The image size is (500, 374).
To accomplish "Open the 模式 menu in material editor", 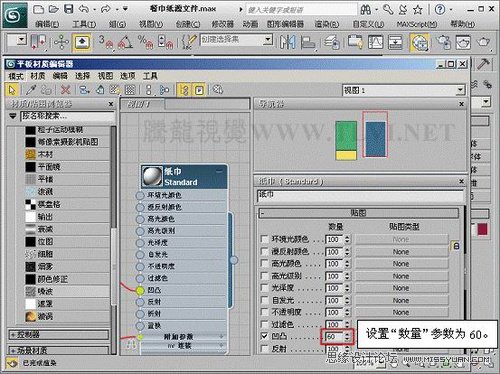I will click(x=16, y=76).
